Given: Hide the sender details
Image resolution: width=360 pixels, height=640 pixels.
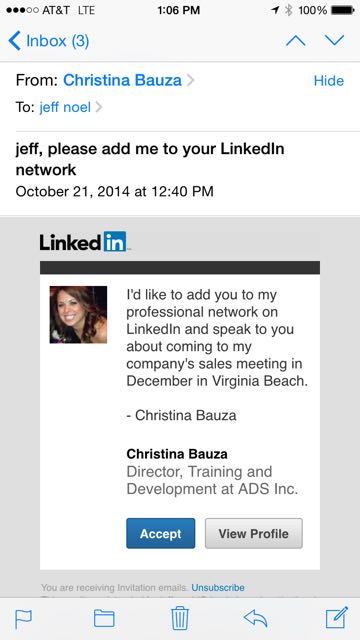Looking at the screenshot, I should 329,81.
